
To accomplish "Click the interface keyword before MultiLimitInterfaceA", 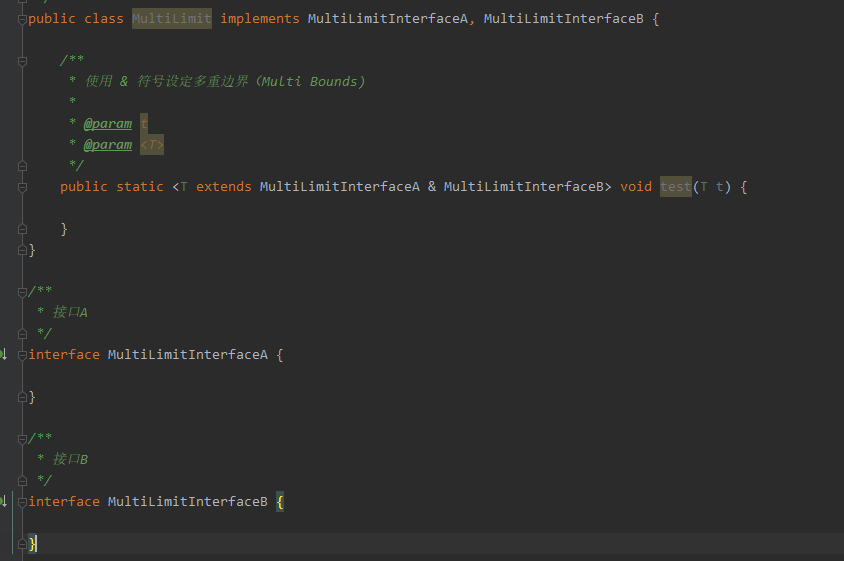I will [64, 355].
